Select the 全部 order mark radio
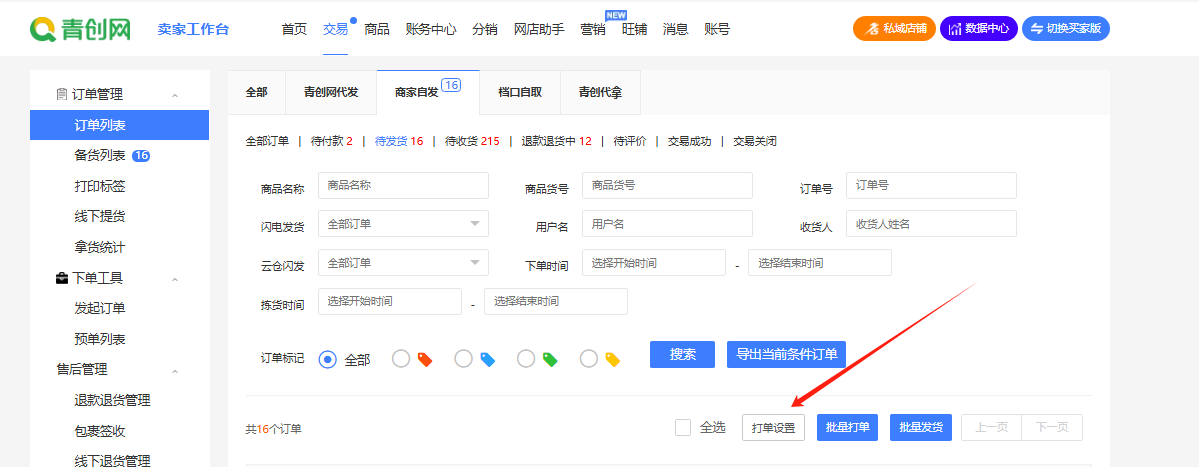Screen dimensions: 1199x467 coord(327,359)
